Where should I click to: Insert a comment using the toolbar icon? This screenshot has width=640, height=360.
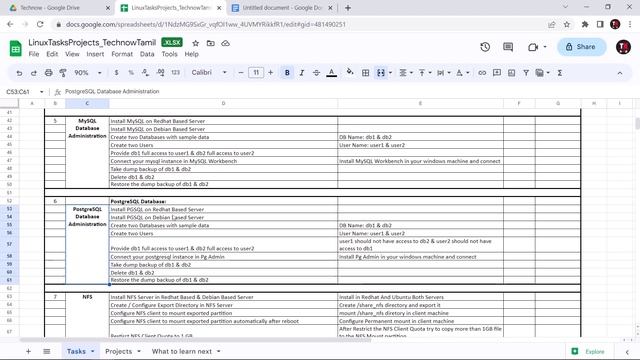tap(497, 73)
